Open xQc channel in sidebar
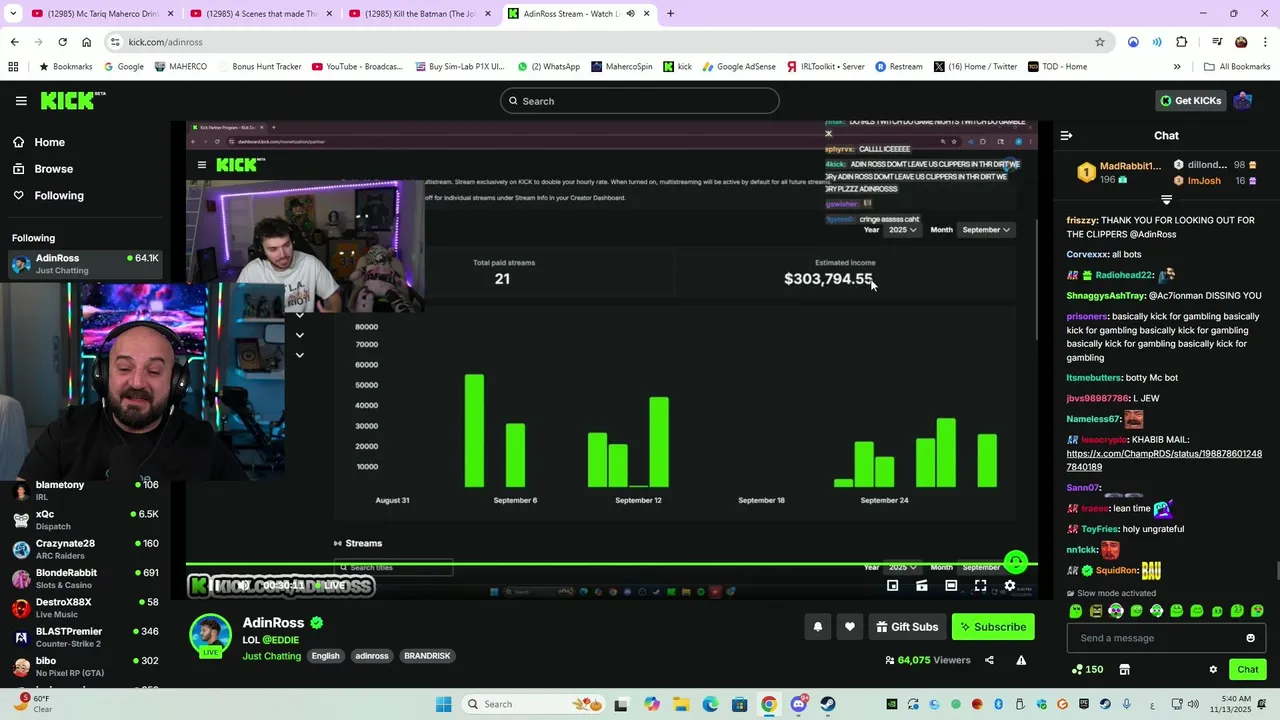Viewport: 1280px width, 720px height. [x=85, y=520]
